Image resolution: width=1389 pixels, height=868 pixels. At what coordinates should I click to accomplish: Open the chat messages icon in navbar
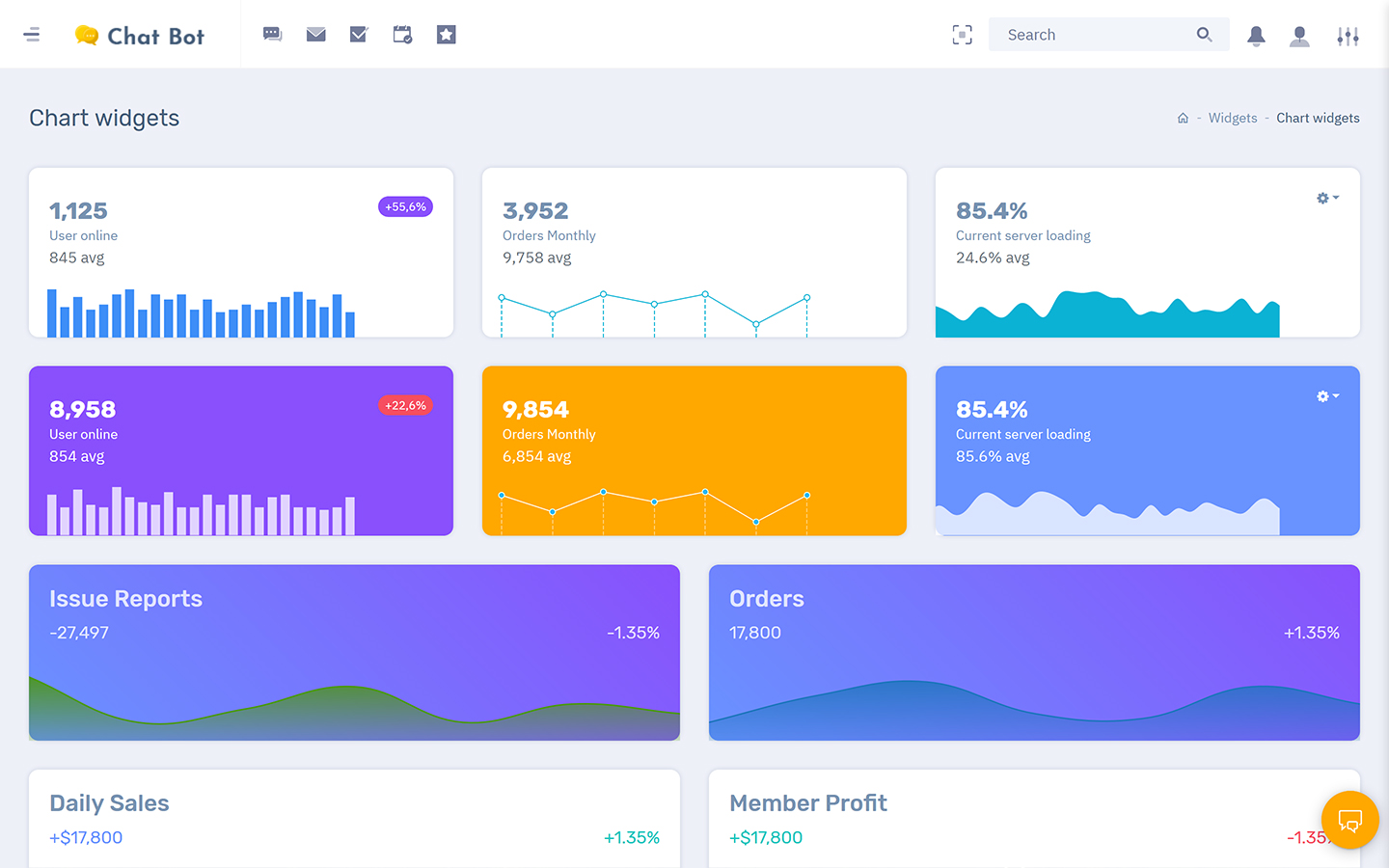(273, 35)
